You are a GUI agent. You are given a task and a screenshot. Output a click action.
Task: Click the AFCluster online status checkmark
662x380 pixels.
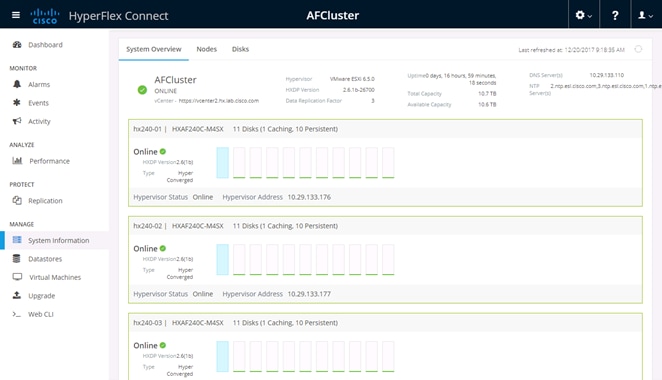coord(142,90)
